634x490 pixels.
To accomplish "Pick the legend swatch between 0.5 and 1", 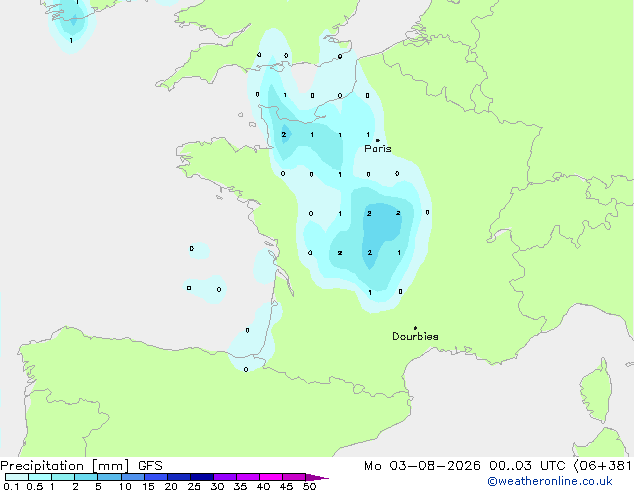I will pyautogui.click(x=40, y=477).
